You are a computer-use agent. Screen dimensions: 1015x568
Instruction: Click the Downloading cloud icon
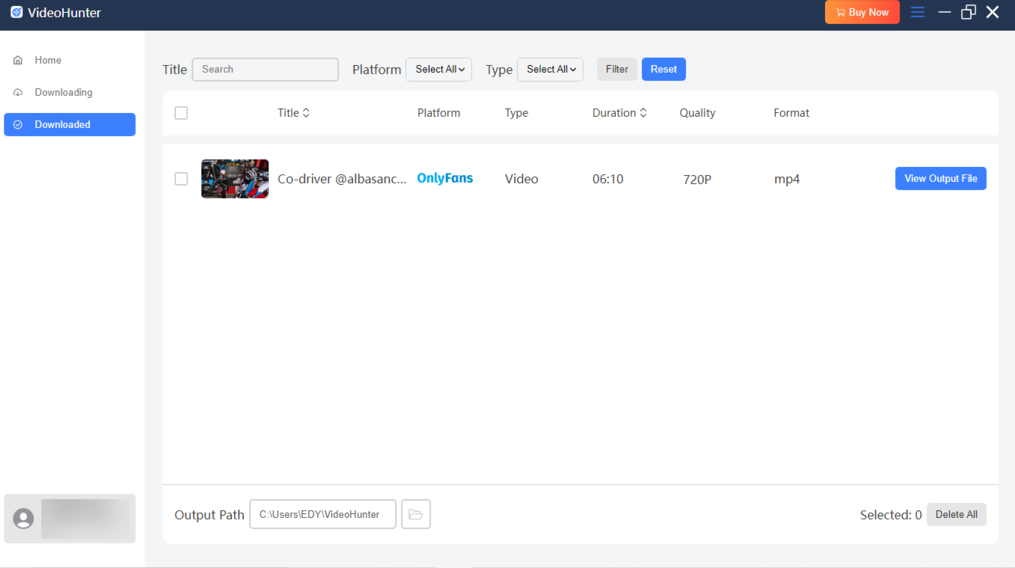[18, 93]
